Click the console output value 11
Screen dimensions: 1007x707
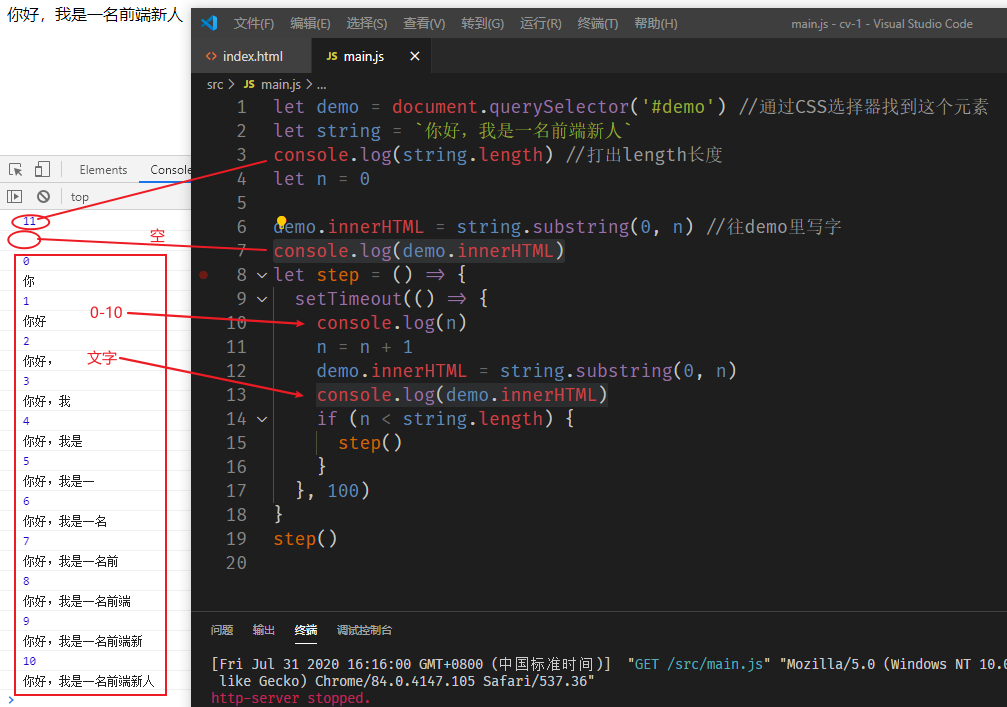point(30,221)
